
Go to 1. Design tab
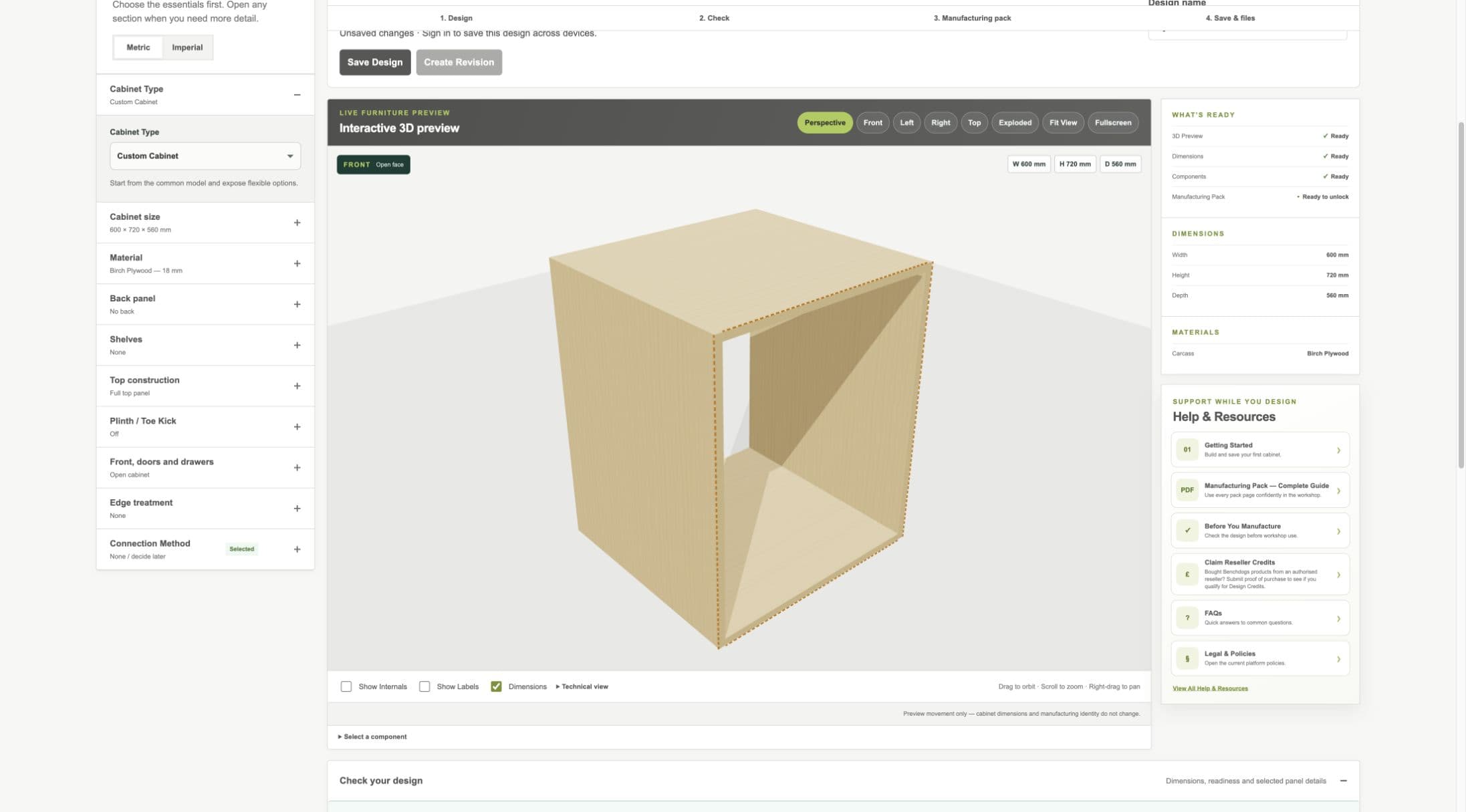tap(456, 18)
